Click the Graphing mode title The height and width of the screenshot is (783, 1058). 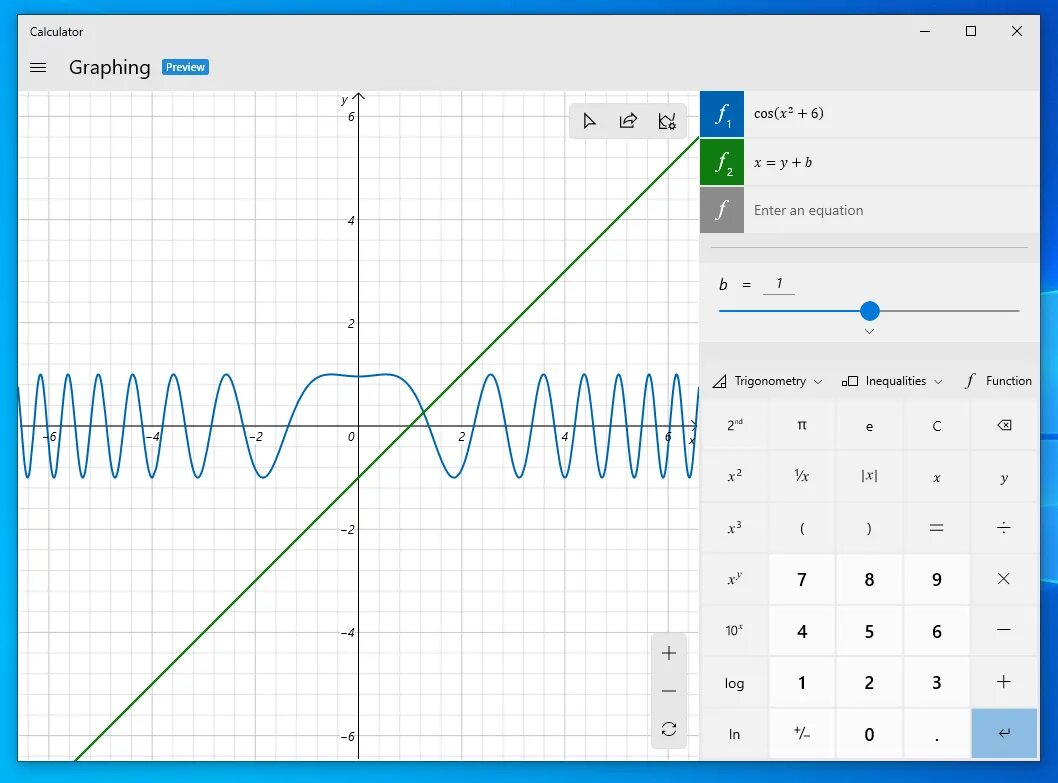tap(109, 68)
